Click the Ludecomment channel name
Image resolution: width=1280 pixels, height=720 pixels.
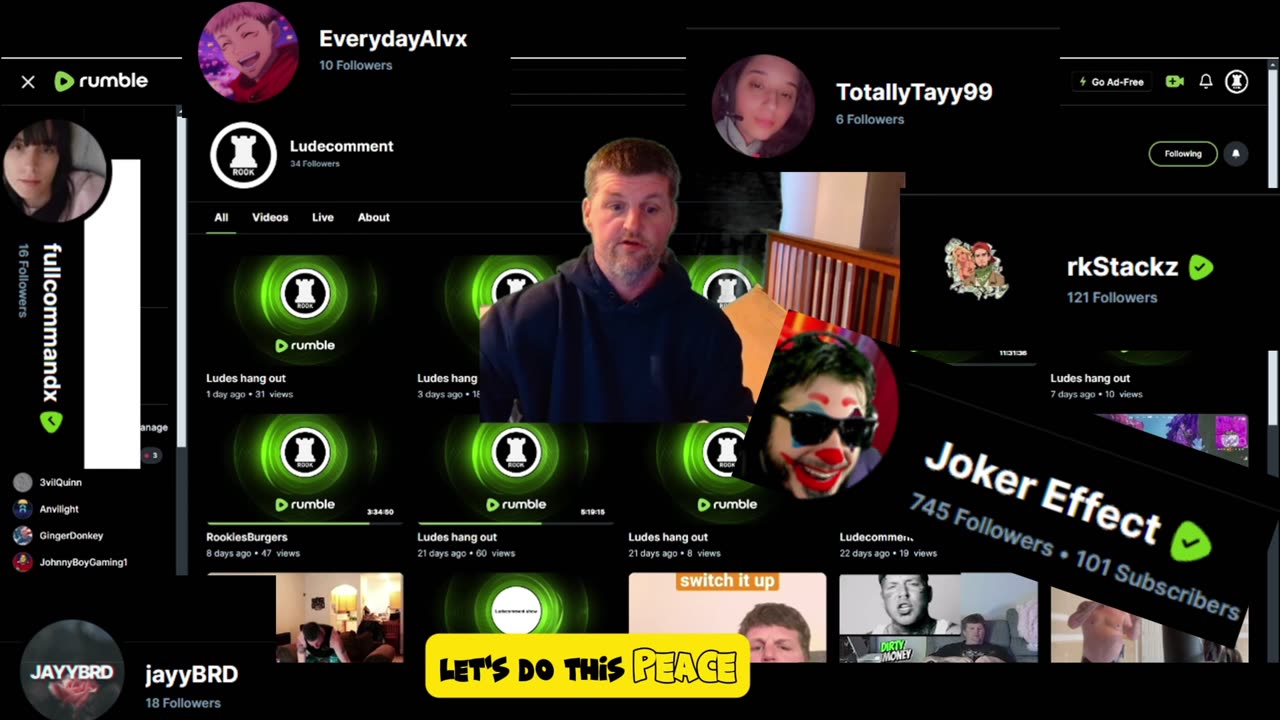[x=341, y=146]
